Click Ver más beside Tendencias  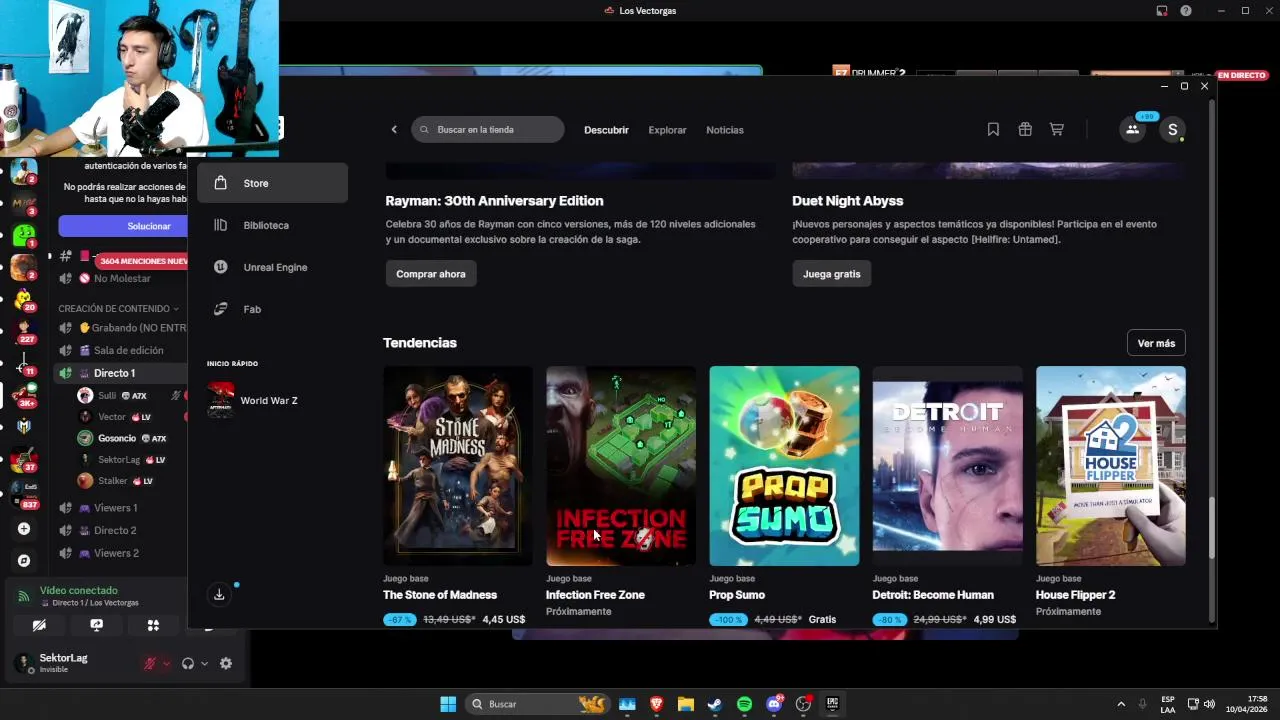click(1156, 343)
